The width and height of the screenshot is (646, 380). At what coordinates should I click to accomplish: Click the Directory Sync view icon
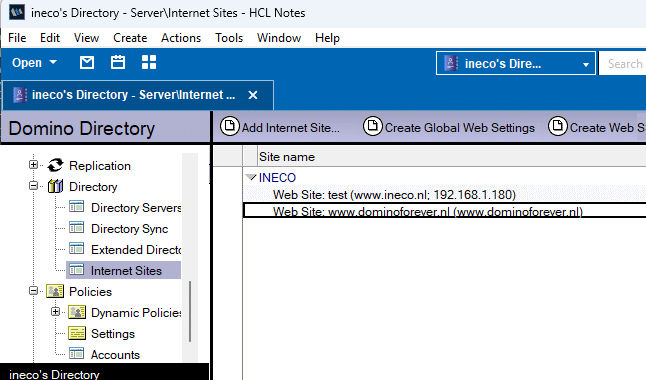77,228
